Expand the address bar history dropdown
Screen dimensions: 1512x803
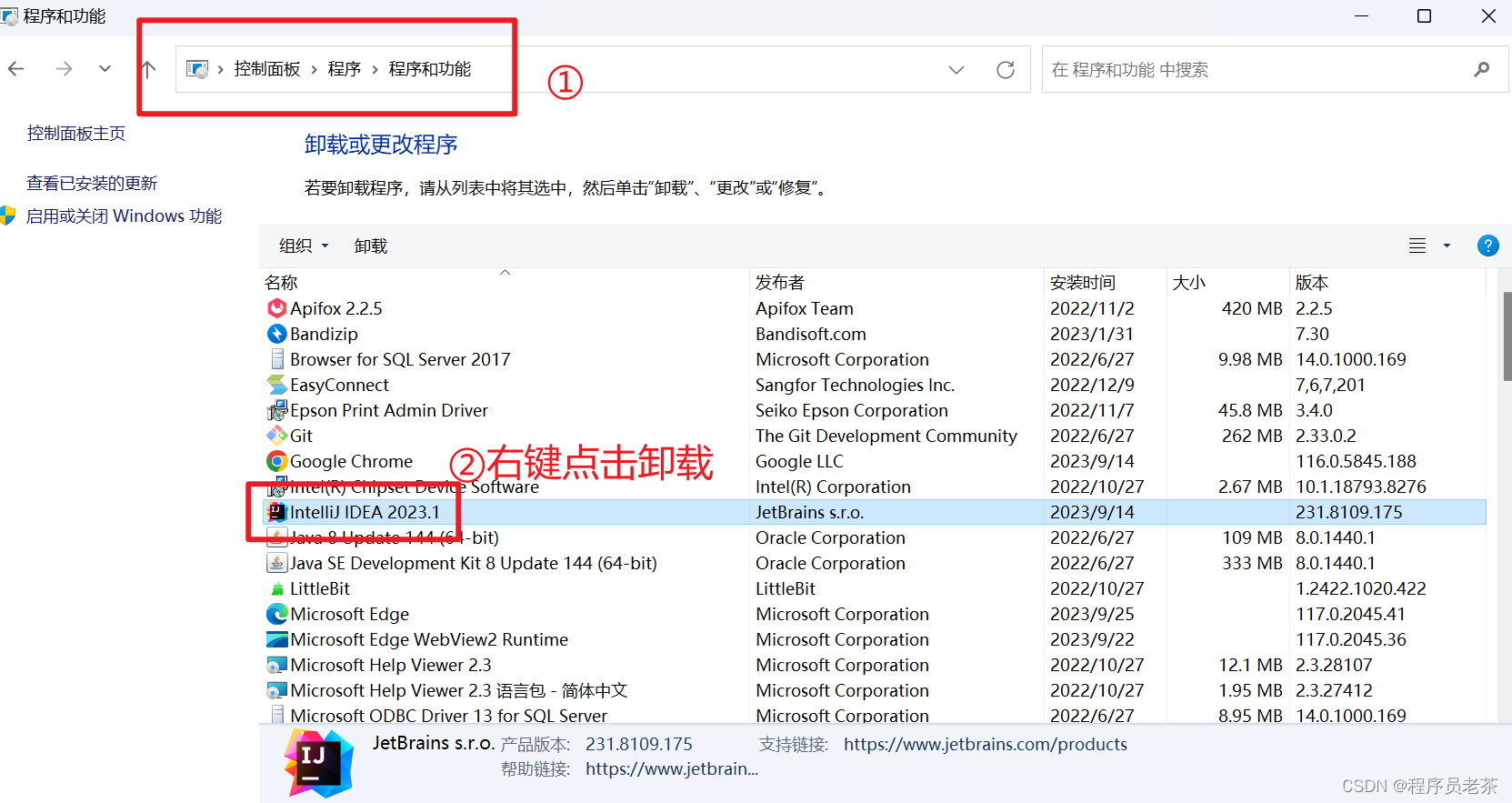(956, 70)
